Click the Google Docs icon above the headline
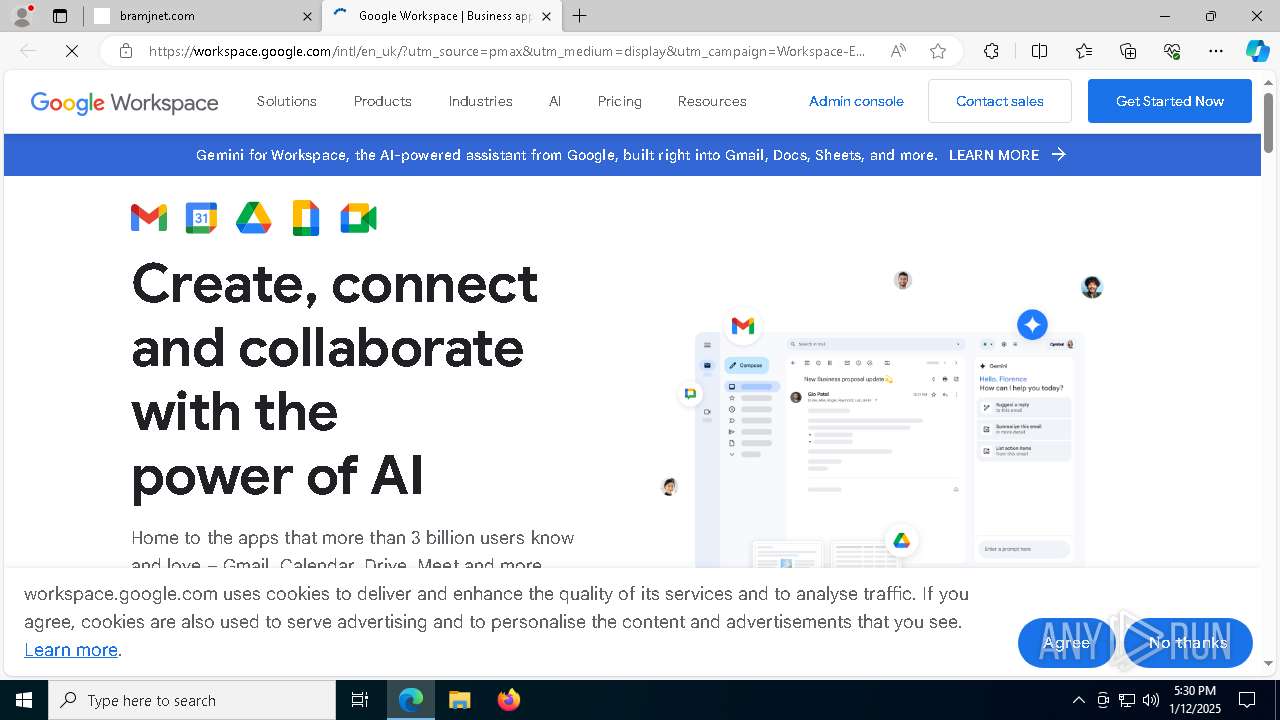The height and width of the screenshot is (720, 1280). [x=306, y=218]
